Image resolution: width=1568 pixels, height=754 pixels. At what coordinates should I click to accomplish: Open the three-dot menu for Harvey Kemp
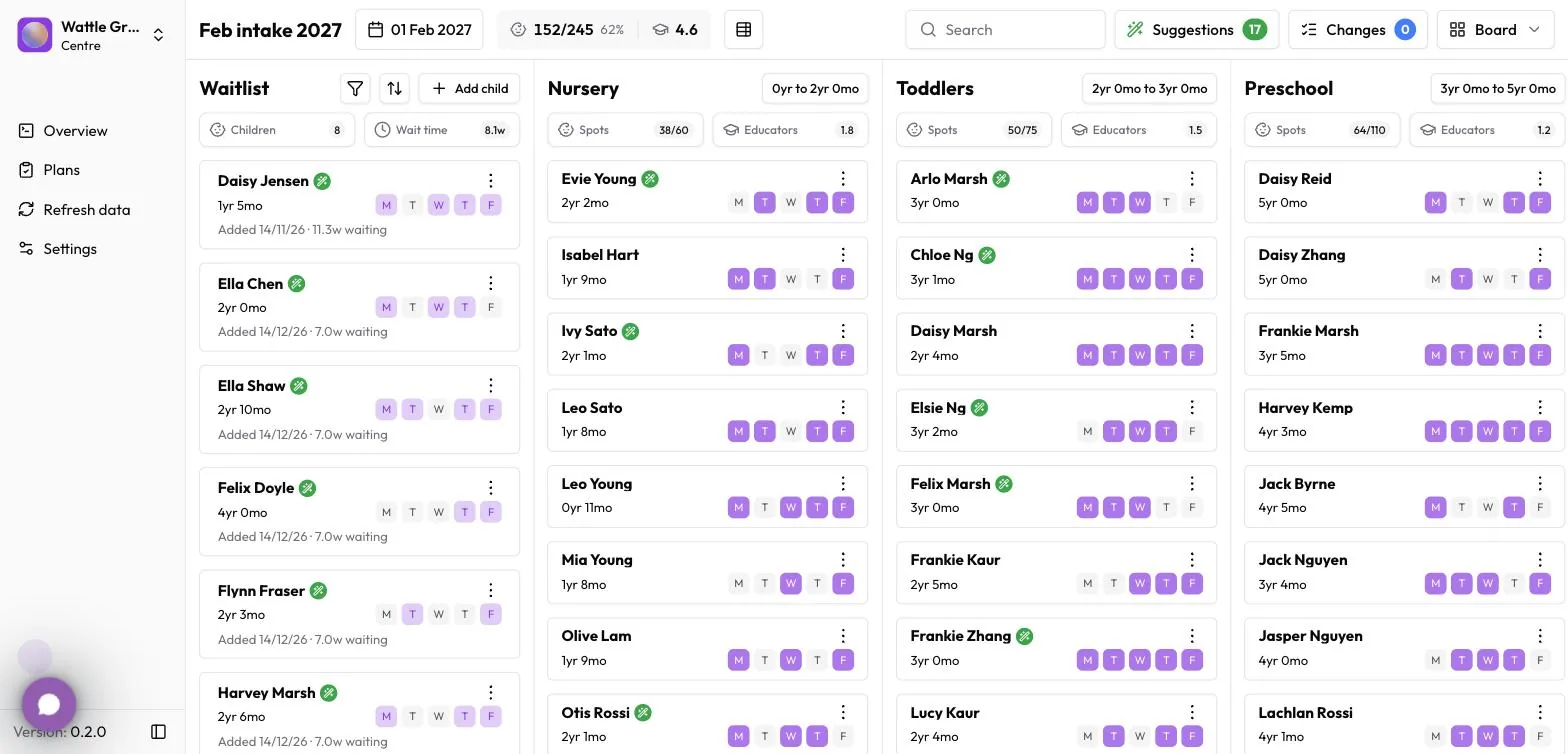(1540, 408)
